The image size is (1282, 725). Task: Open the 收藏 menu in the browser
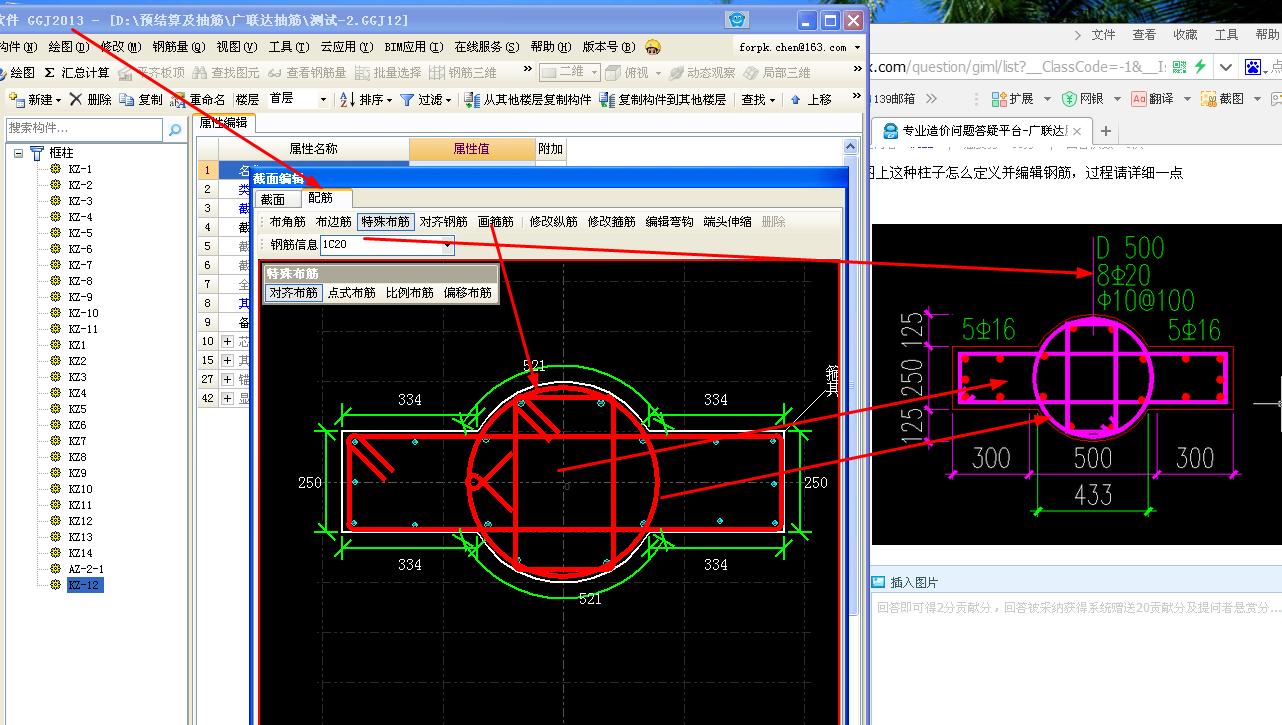click(1186, 34)
